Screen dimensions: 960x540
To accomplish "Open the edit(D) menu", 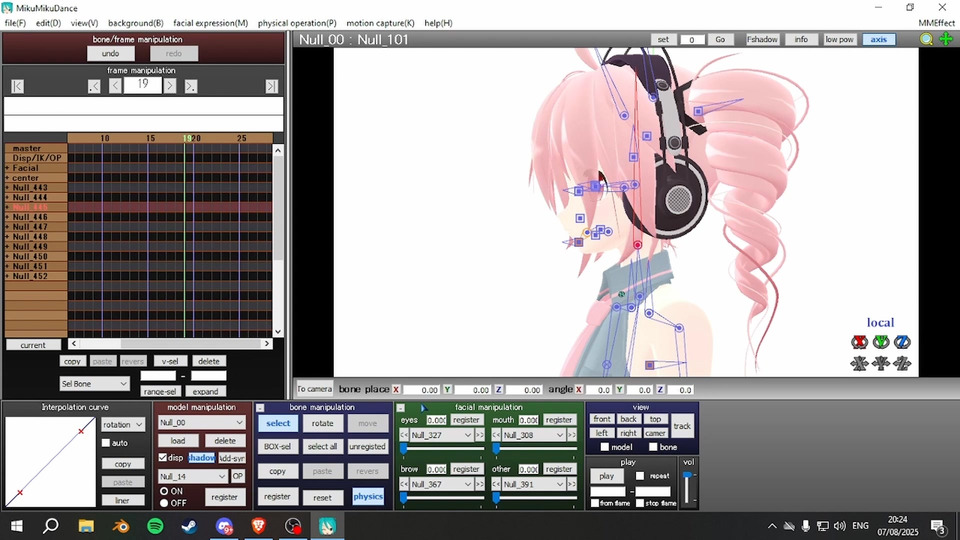I will [48, 23].
